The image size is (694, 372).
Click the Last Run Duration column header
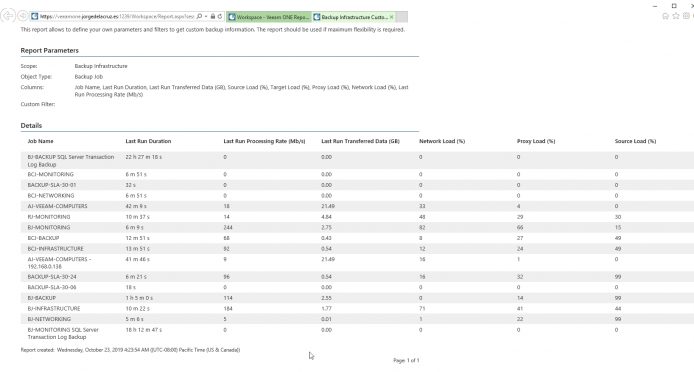(x=148, y=141)
